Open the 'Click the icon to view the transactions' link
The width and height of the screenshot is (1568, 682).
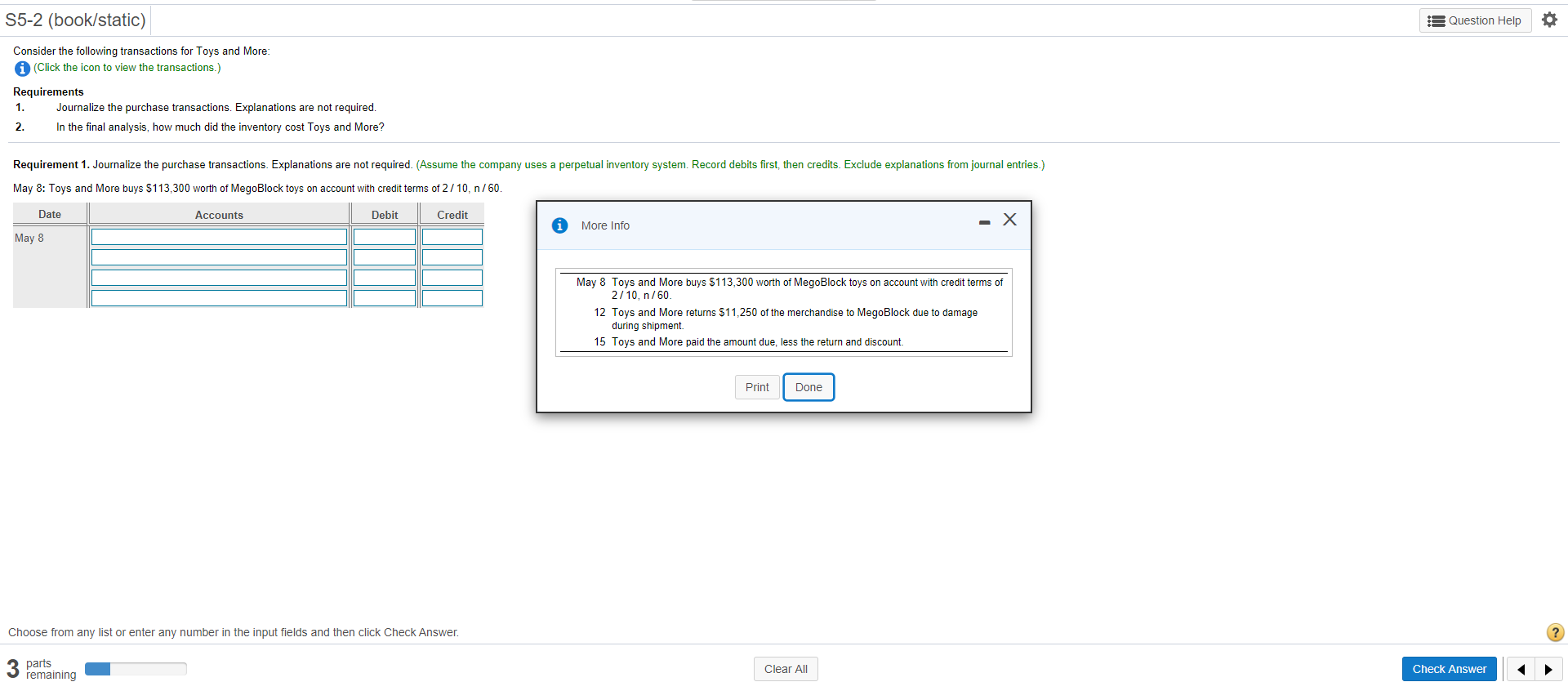click(x=127, y=68)
